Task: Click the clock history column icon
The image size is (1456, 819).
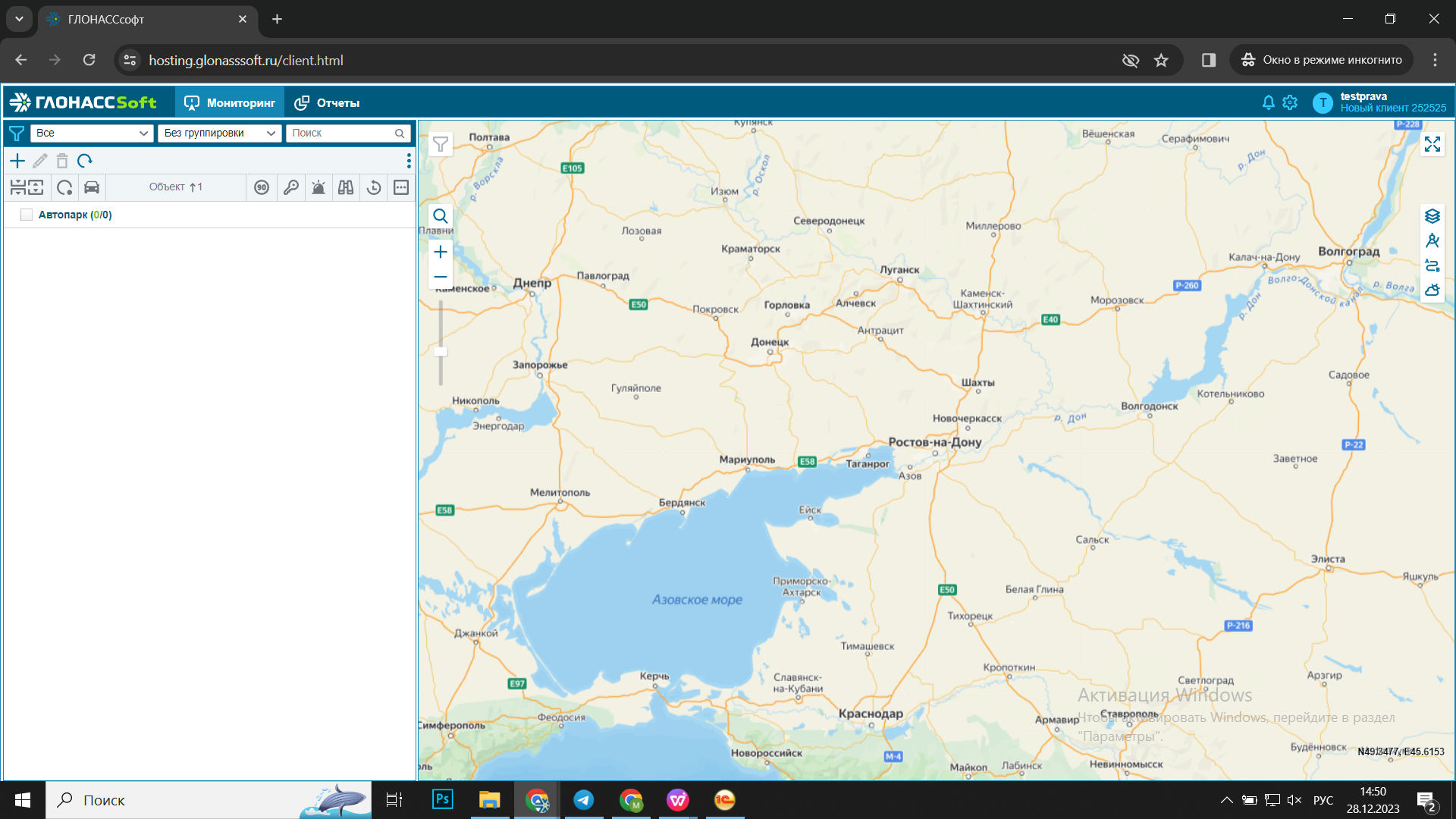Action: click(x=374, y=187)
